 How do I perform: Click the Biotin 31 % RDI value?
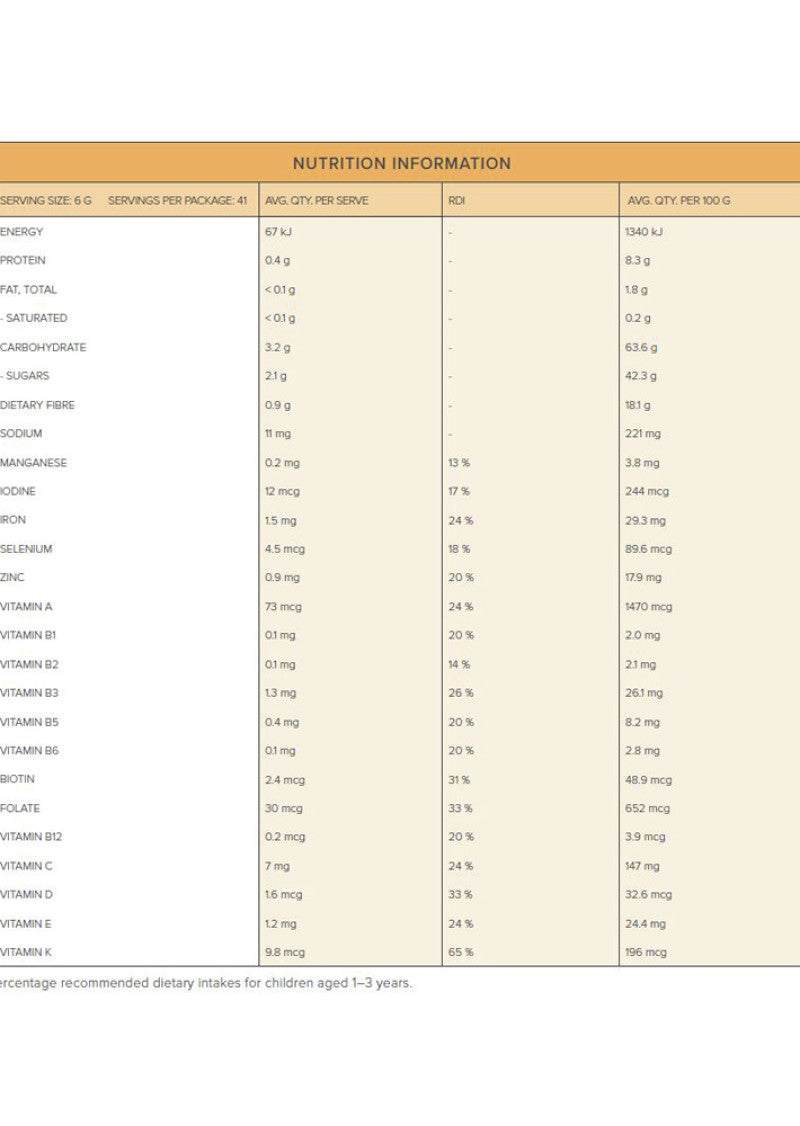click(x=459, y=779)
